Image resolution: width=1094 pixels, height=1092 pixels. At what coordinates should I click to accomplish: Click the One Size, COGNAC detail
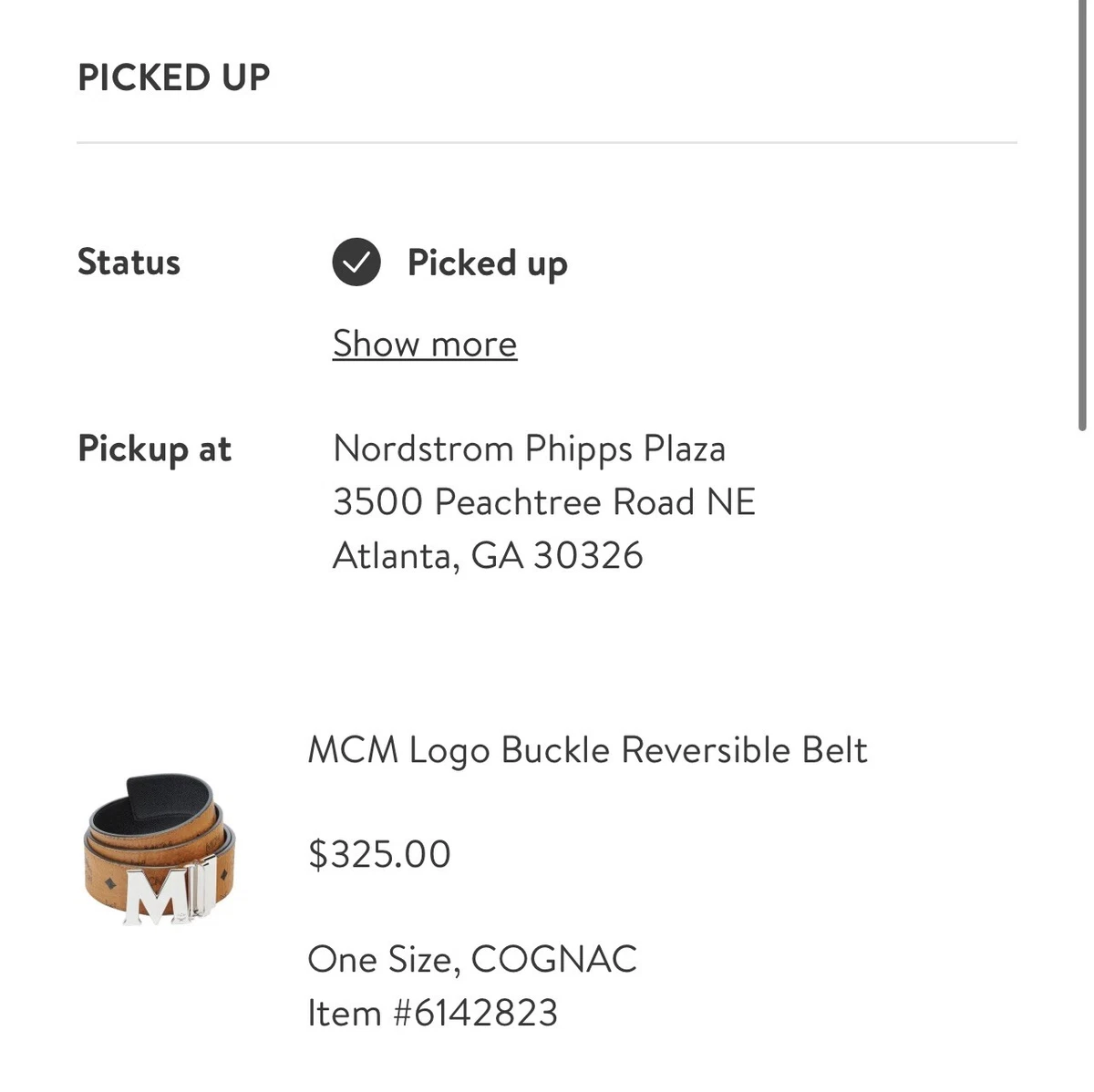472,959
